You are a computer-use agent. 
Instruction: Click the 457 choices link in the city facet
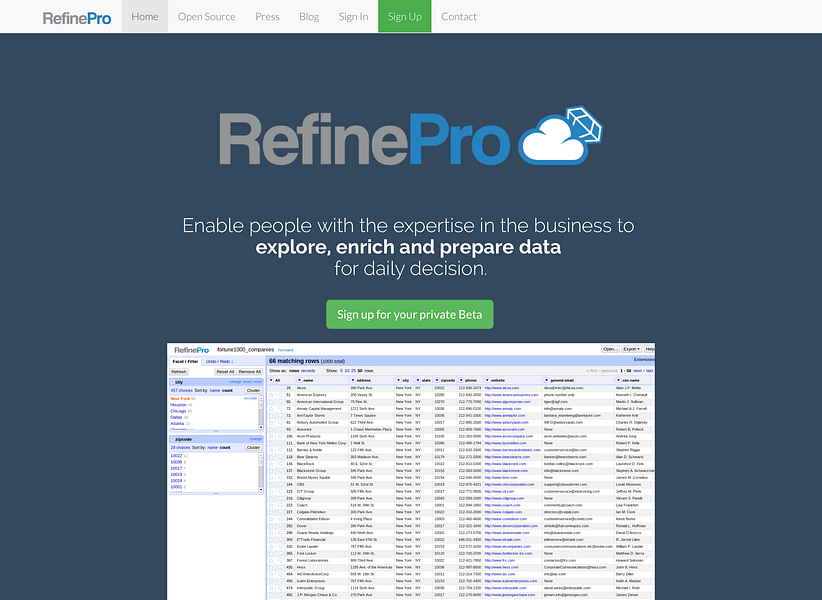click(x=181, y=390)
